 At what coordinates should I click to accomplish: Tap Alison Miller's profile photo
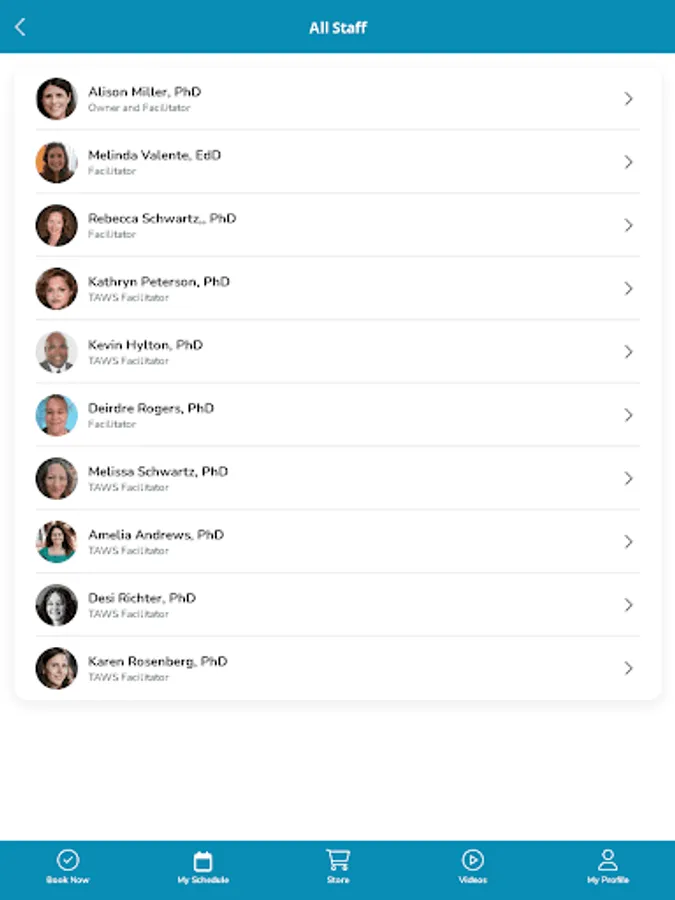[57, 99]
